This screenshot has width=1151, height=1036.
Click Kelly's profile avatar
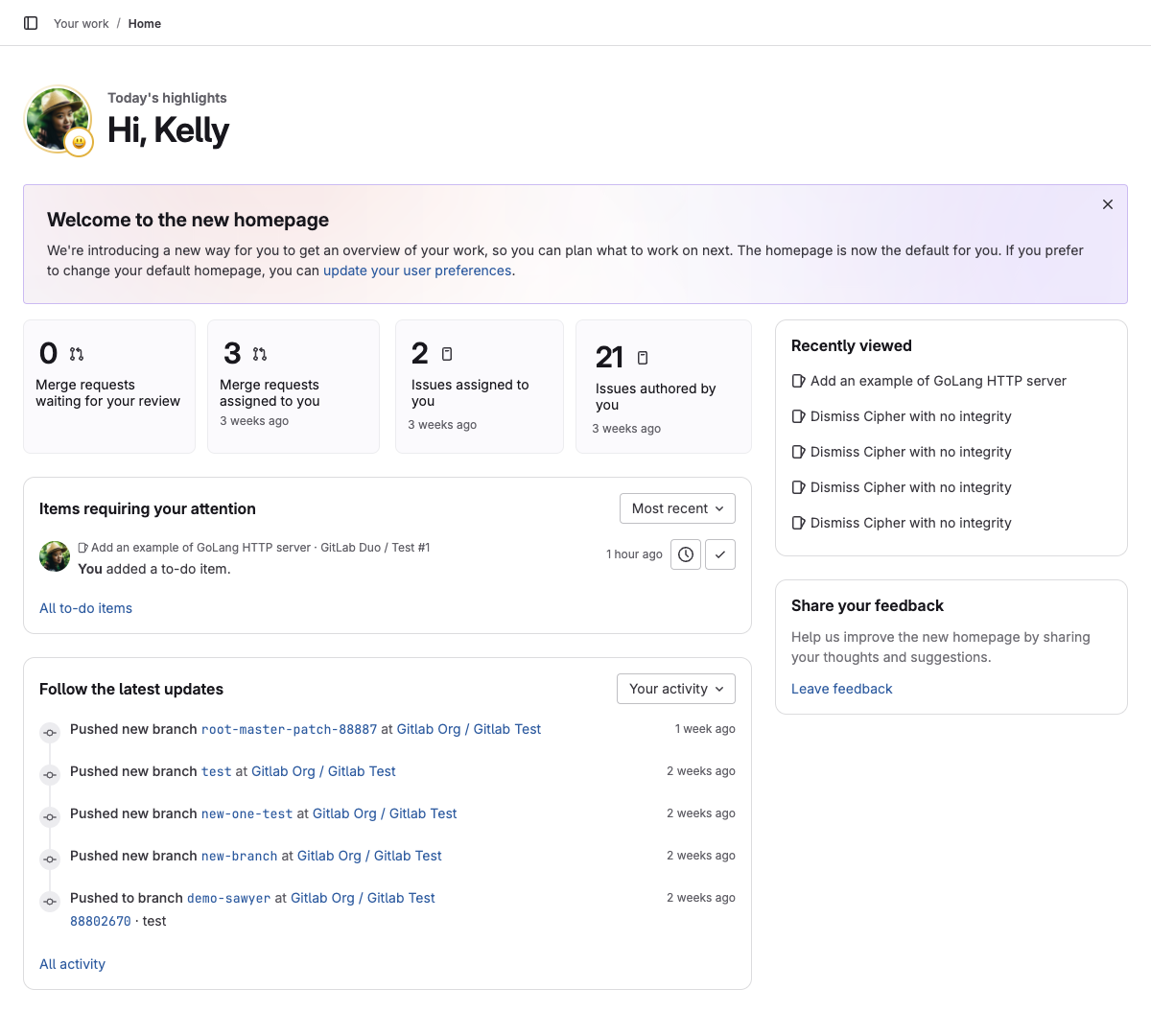(58, 119)
